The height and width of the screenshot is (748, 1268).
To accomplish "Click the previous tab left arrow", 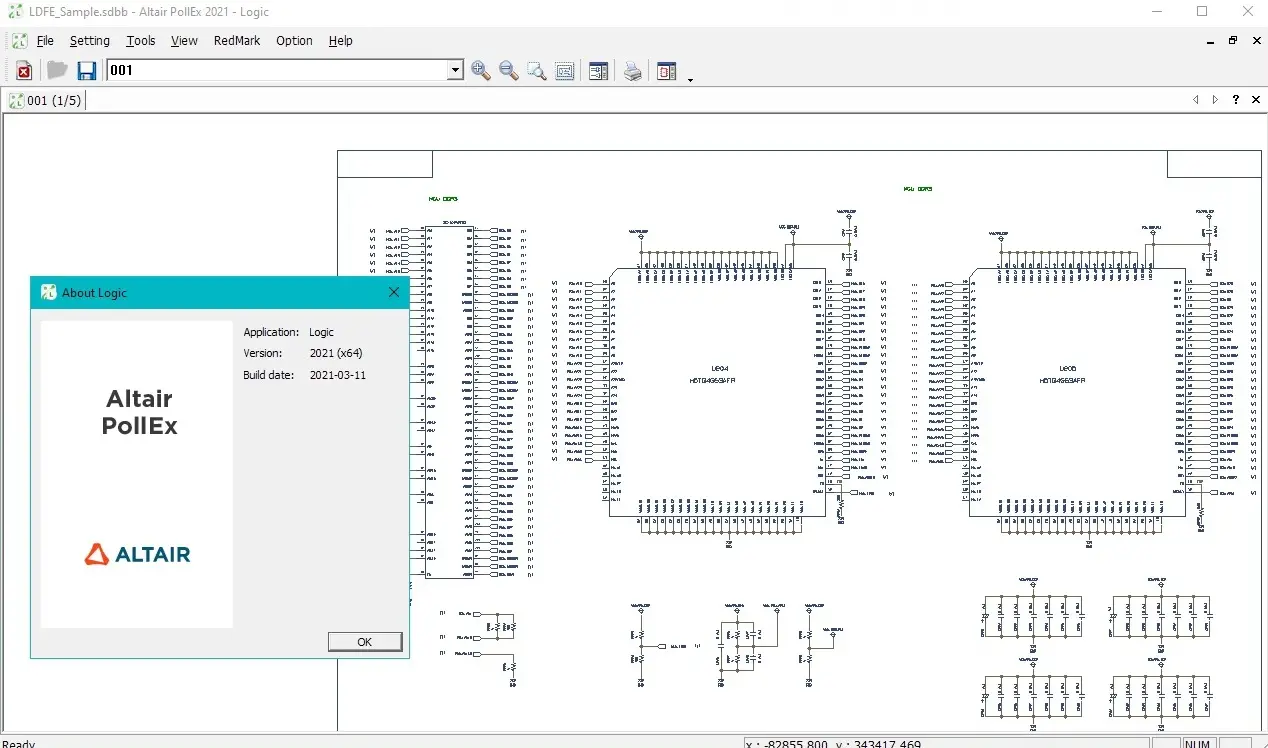I will click(1196, 100).
